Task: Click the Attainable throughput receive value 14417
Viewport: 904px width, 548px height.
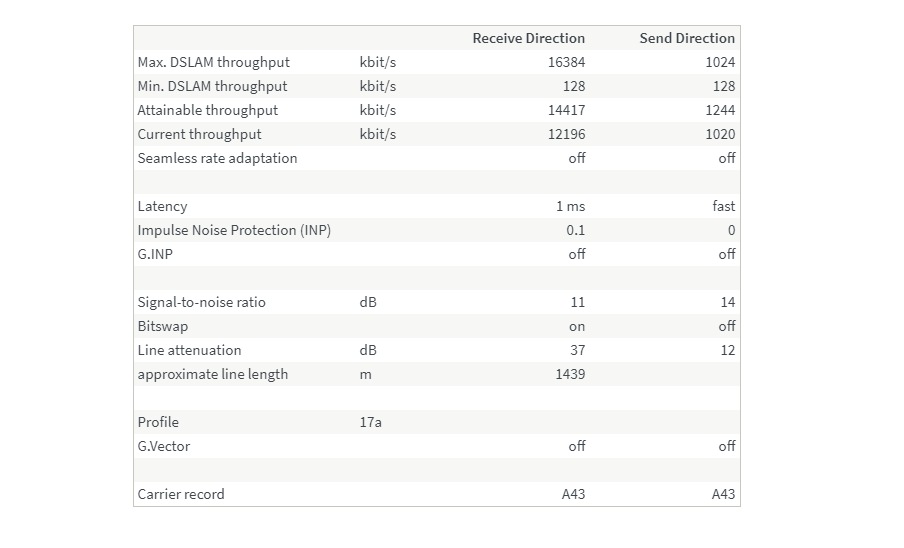Action: pos(566,110)
